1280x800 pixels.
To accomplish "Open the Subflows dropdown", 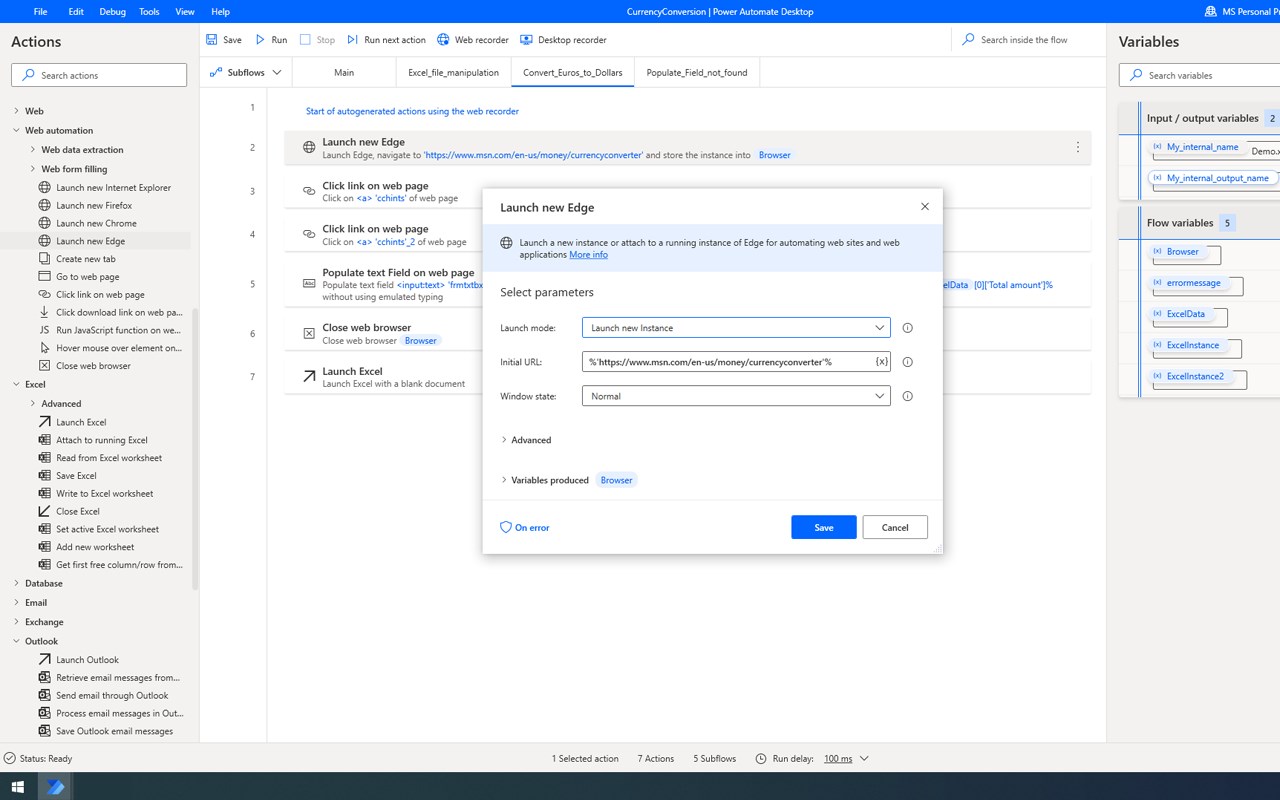I will pos(247,72).
